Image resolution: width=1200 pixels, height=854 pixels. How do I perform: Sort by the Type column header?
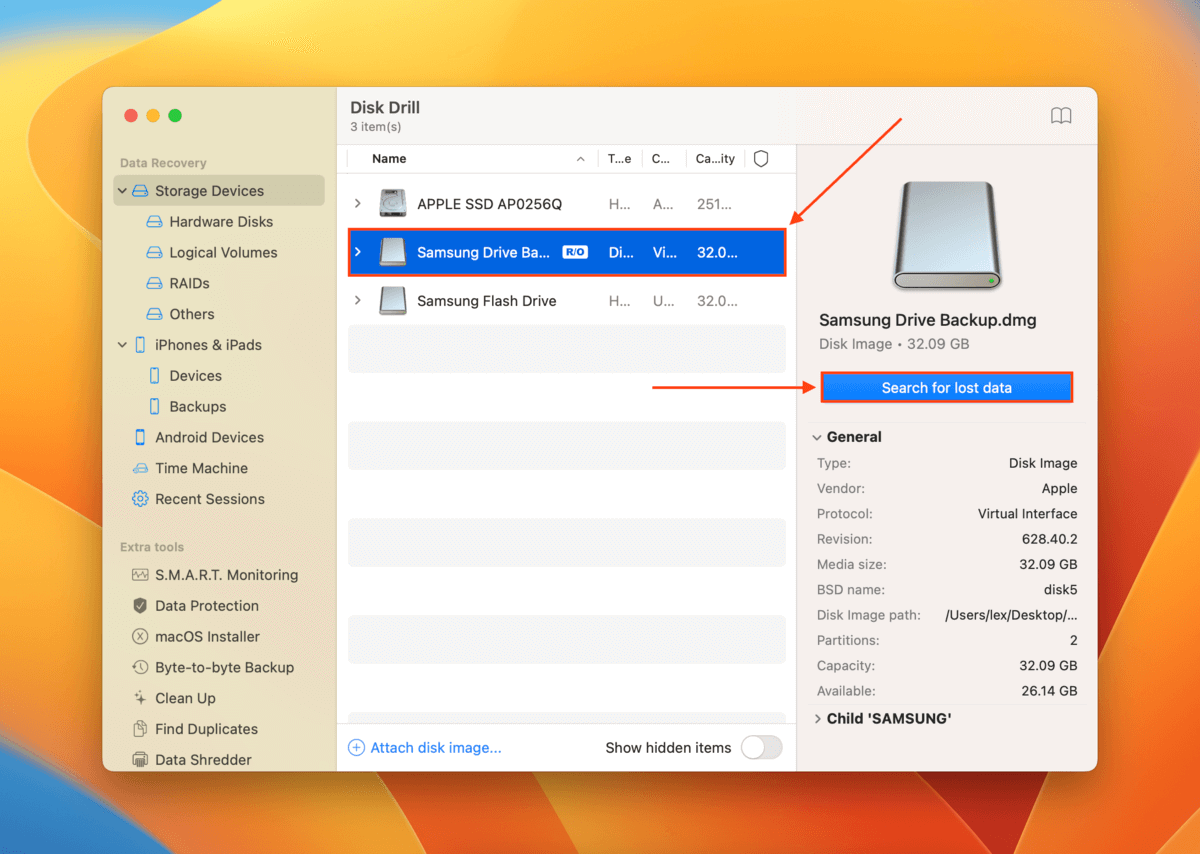pos(620,159)
